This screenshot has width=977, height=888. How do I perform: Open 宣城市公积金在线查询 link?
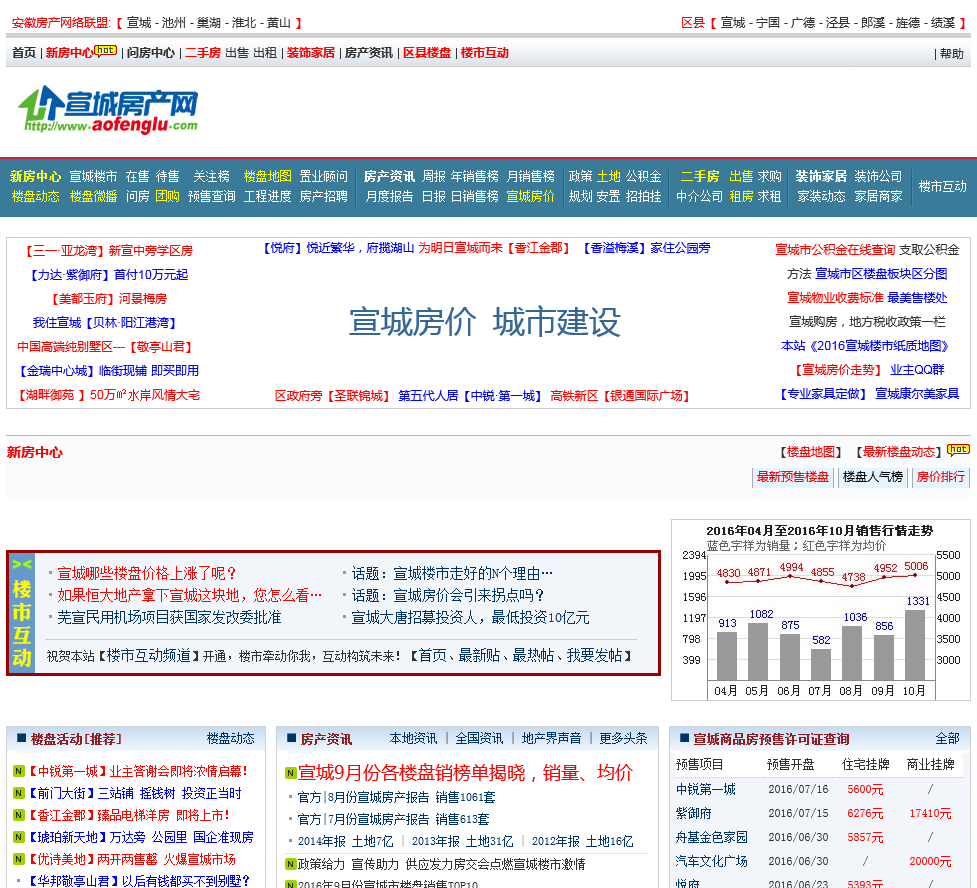(x=835, y=250)
